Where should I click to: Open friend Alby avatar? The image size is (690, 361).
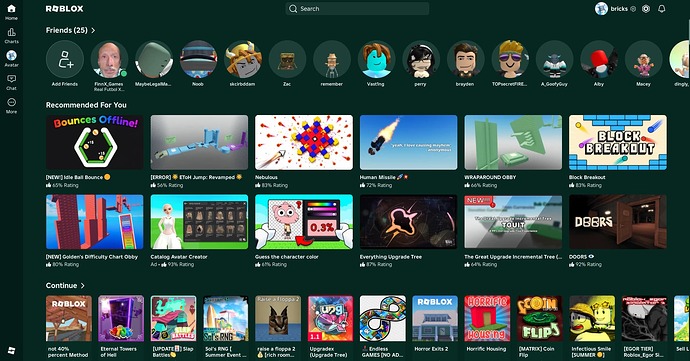click(599, 59)
